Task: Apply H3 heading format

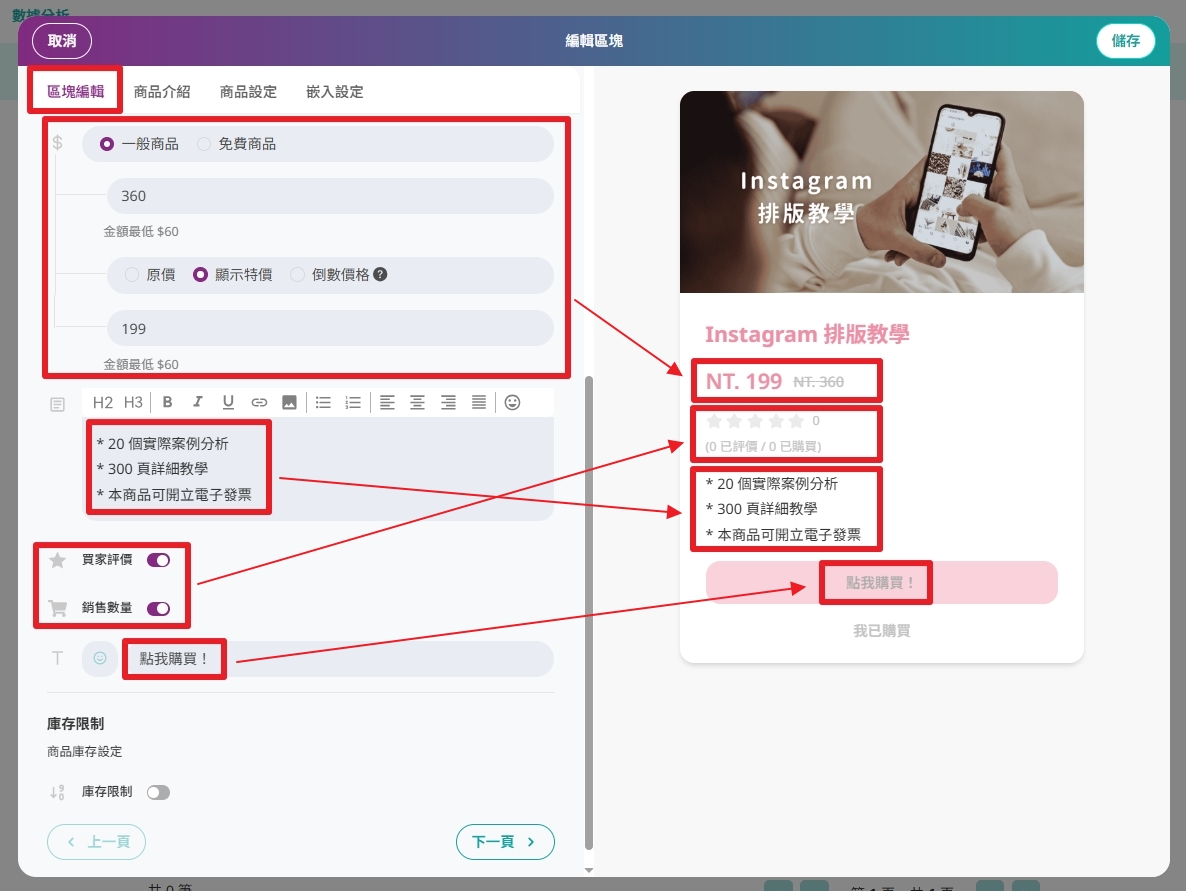Action: click(x=133, y=402)
